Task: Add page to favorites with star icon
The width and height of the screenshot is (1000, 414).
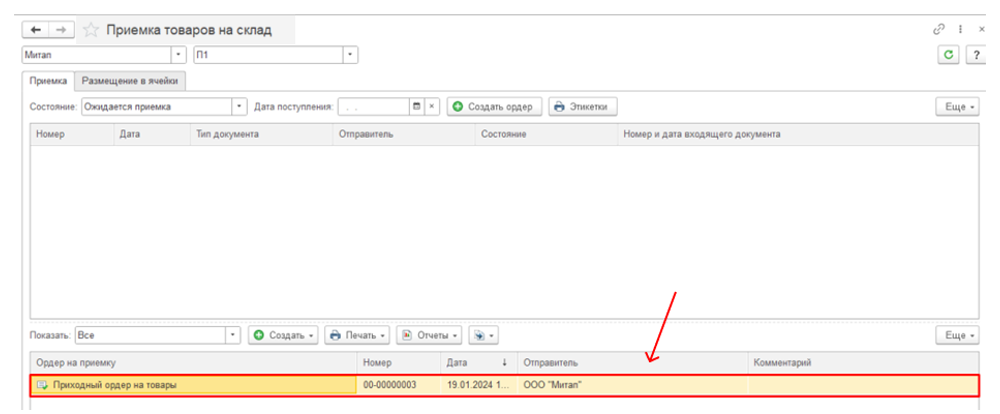Action: point(91,30)
